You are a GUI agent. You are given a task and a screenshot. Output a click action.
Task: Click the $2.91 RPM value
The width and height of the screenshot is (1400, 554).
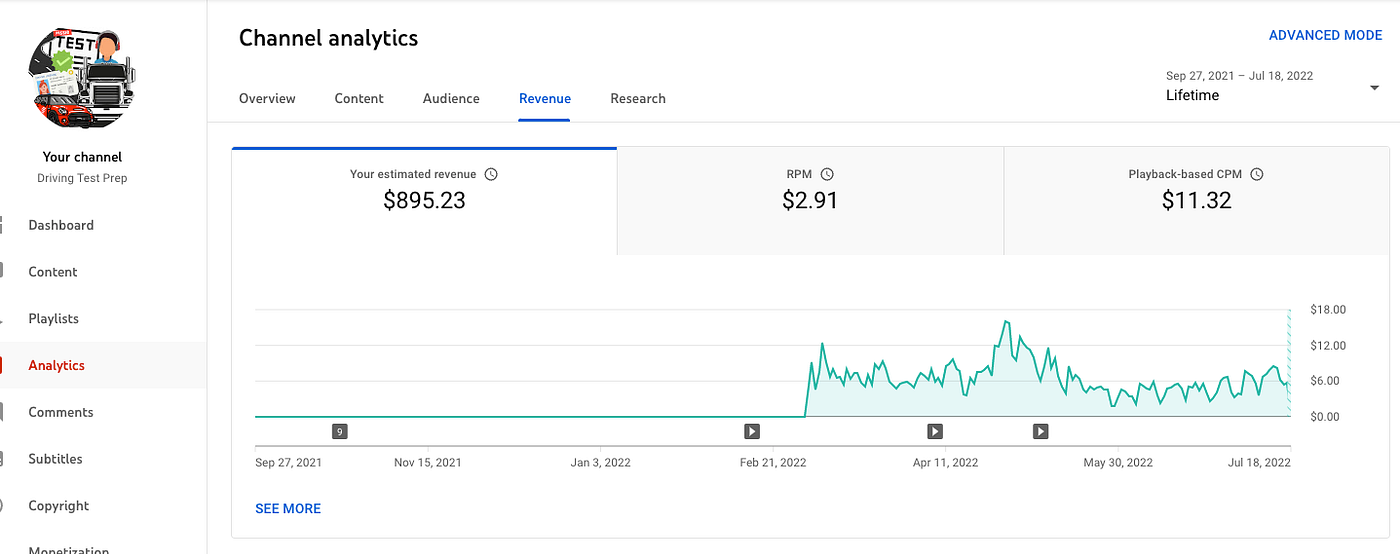tap(810, 200)
